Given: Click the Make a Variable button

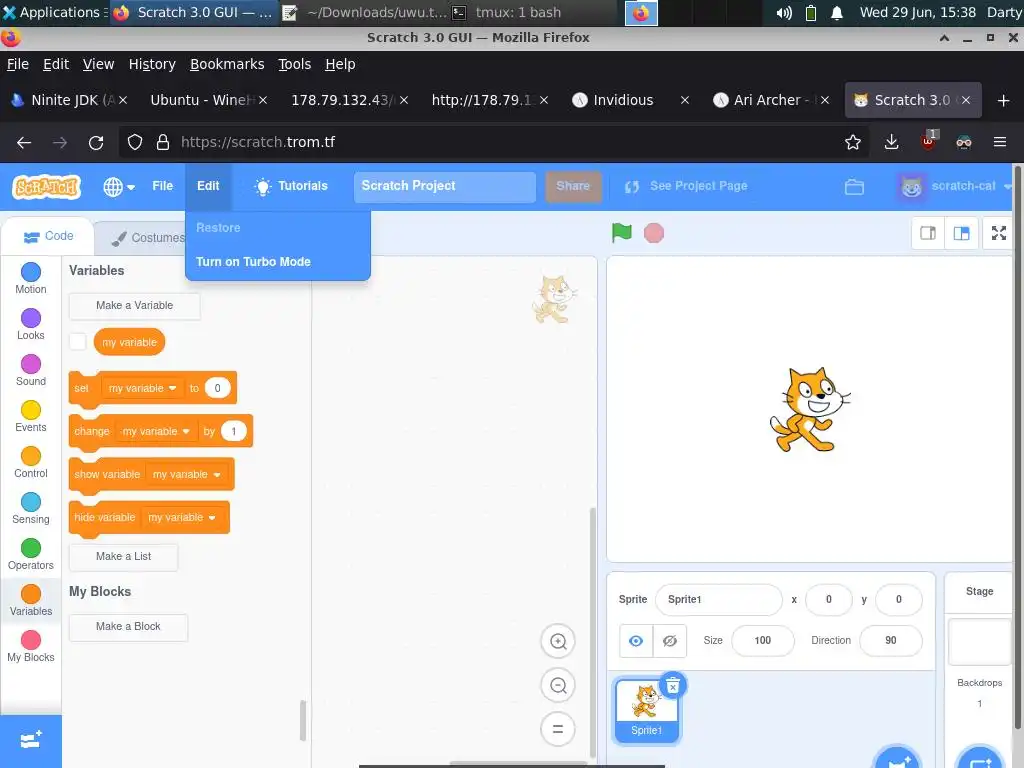Looking at the screenshot, I should (x=135, y=306).
